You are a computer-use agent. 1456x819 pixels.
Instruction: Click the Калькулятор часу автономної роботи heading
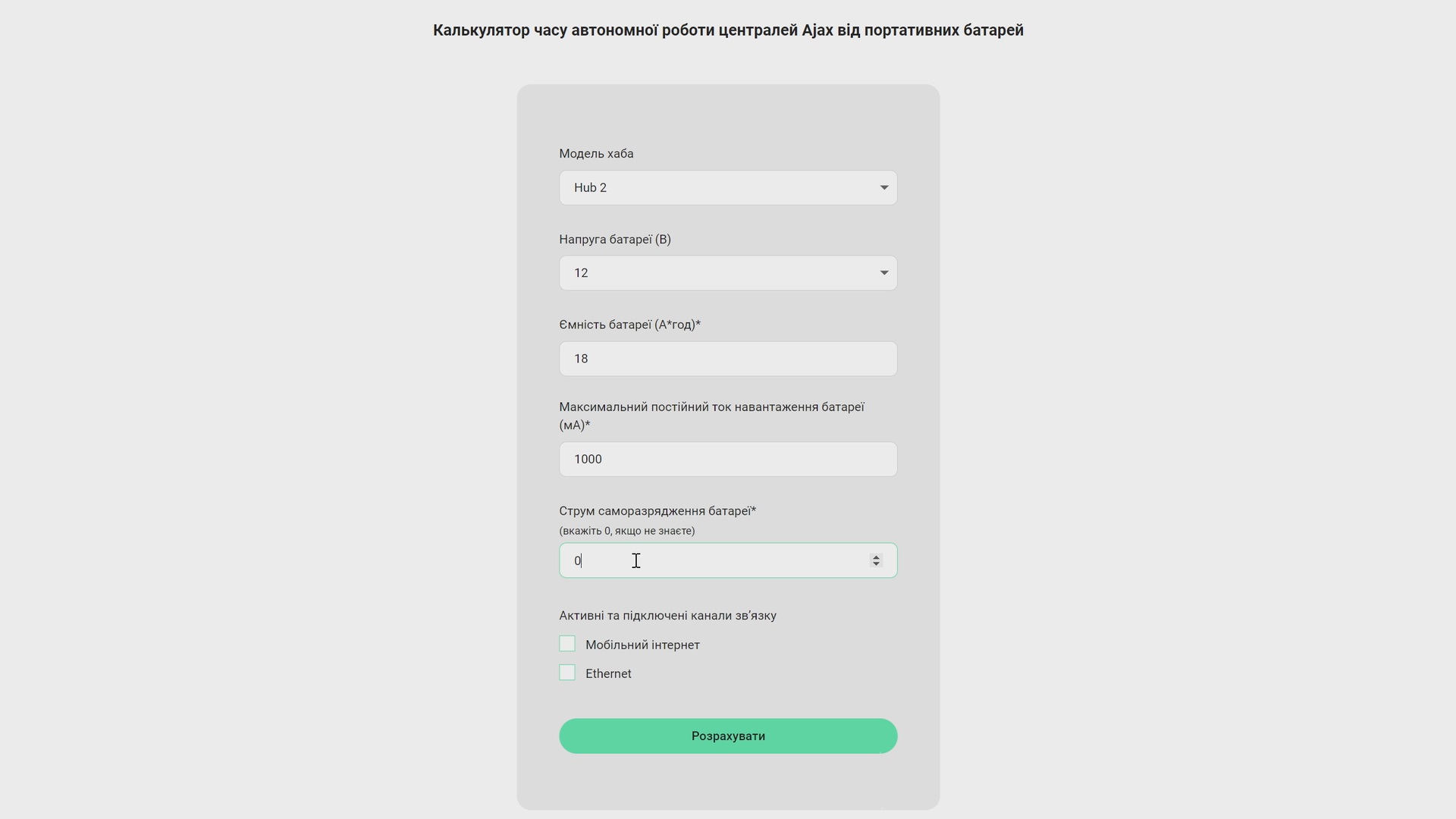tap(728, 30)
